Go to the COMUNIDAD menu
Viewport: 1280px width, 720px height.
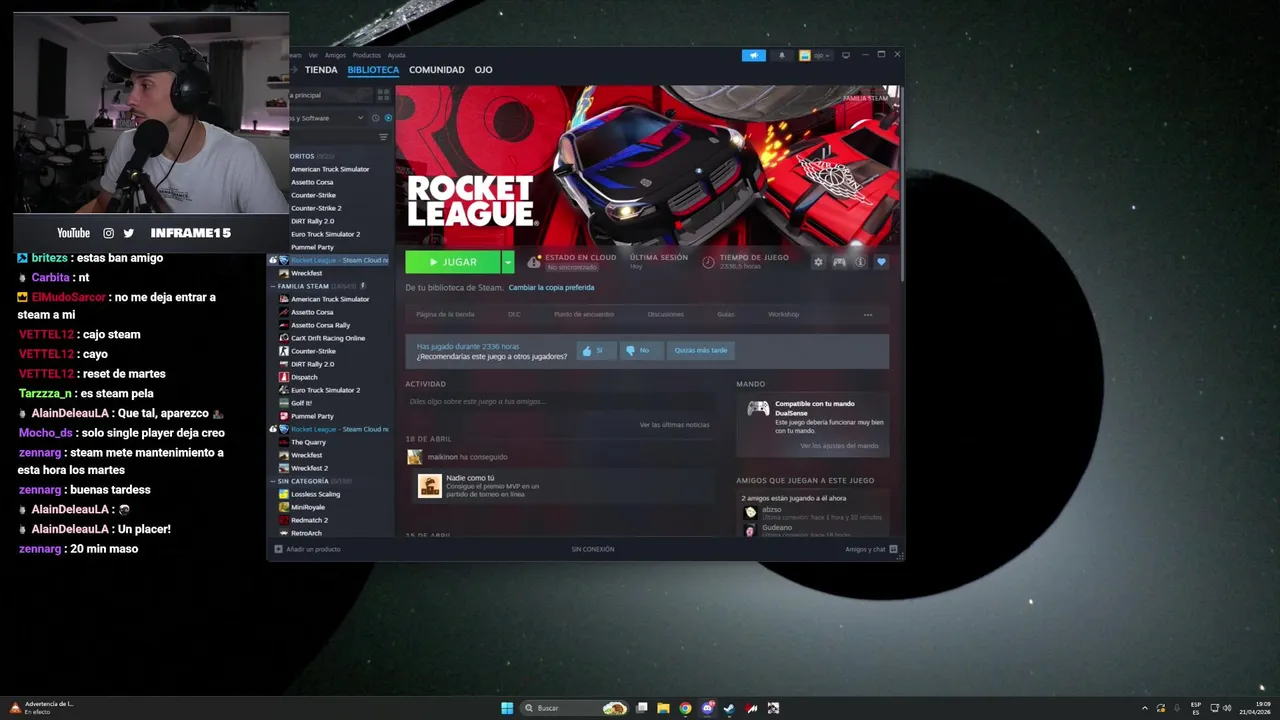437,70
